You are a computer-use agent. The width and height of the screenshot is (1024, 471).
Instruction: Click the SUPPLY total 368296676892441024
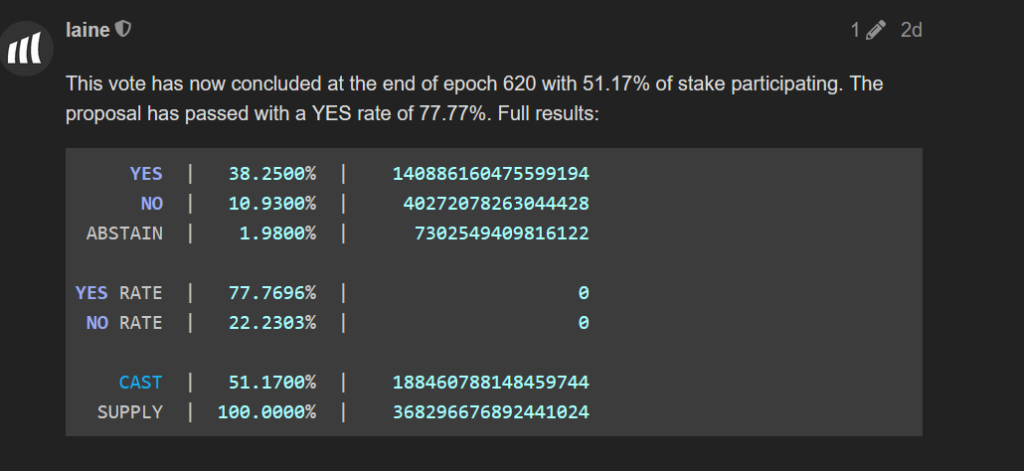tap(490, 412)
